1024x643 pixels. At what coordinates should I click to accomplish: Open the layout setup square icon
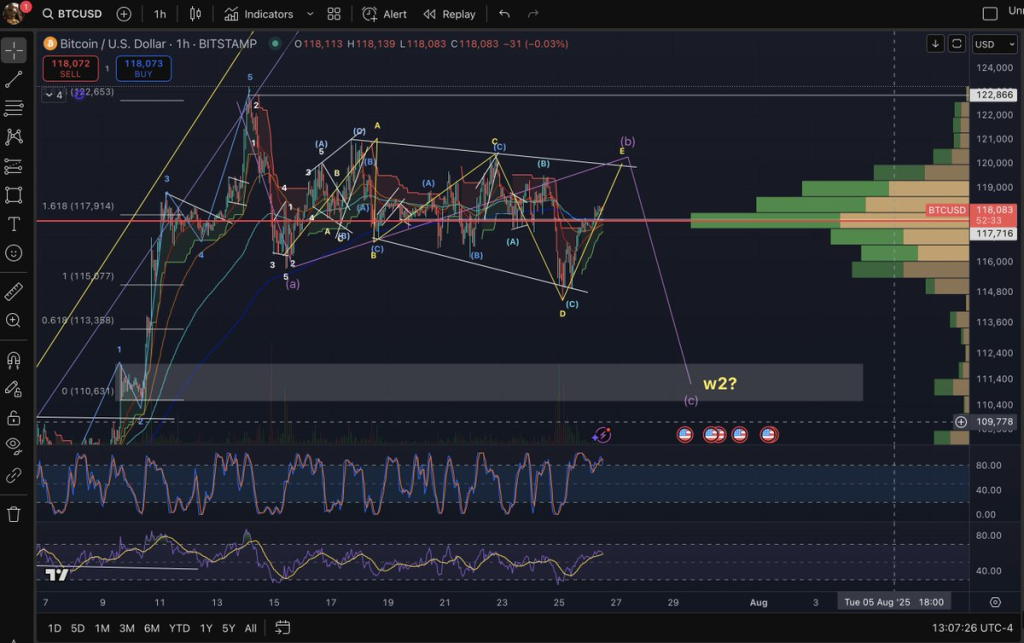point(990,14)
